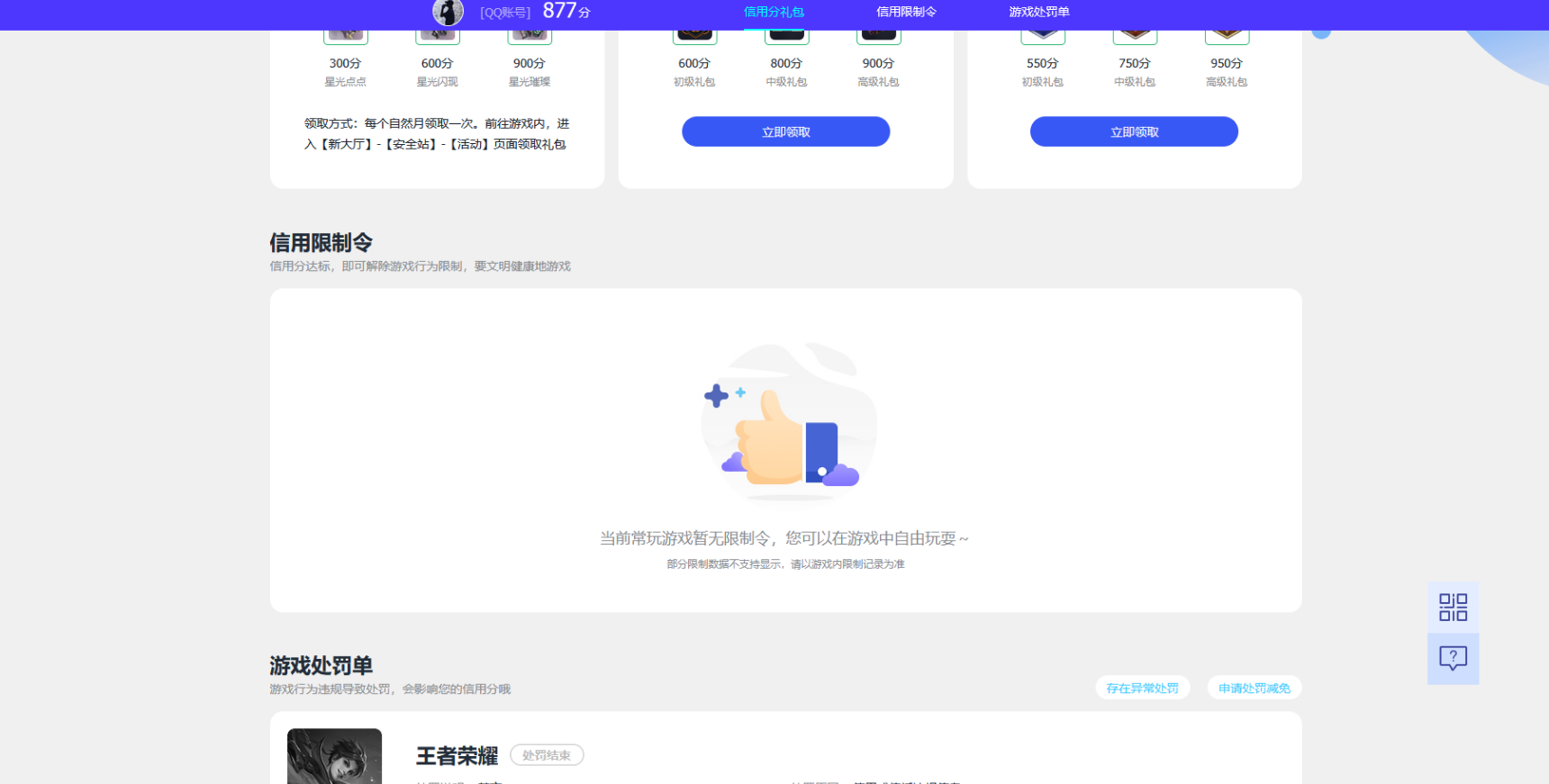Select the 300分 星光点点 reward
Viewport: 1549px width, 784px height.
click(x=345, y=59)
